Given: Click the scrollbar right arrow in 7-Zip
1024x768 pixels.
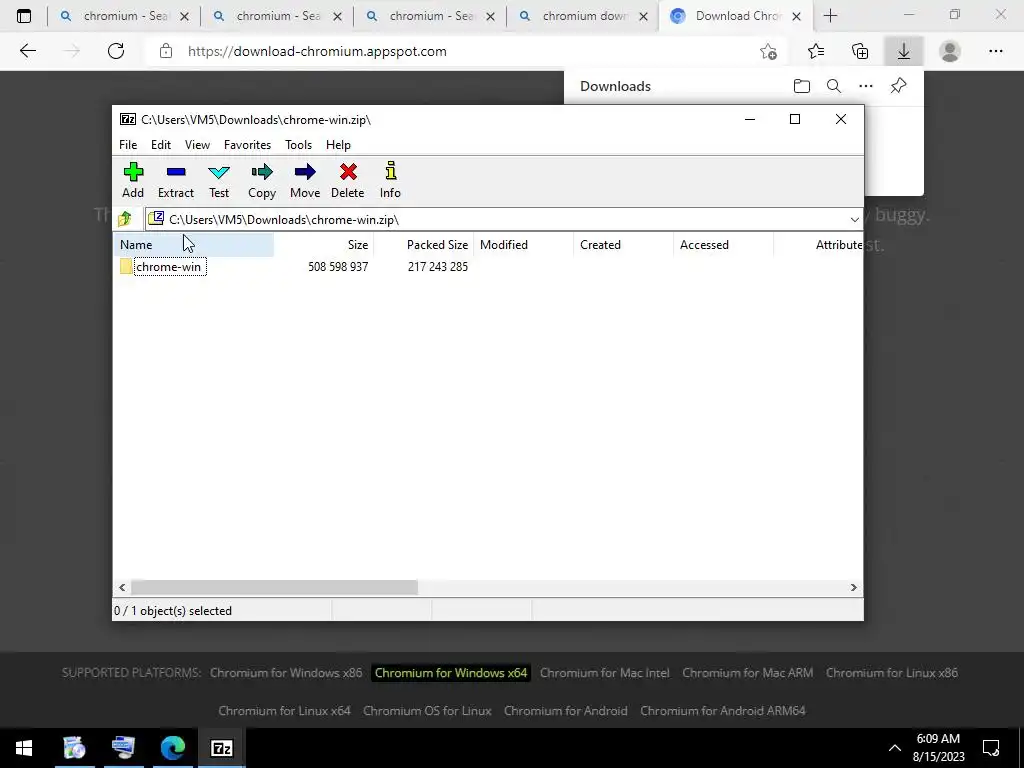Looking at the screenshot, I should (x=854, y=587).
